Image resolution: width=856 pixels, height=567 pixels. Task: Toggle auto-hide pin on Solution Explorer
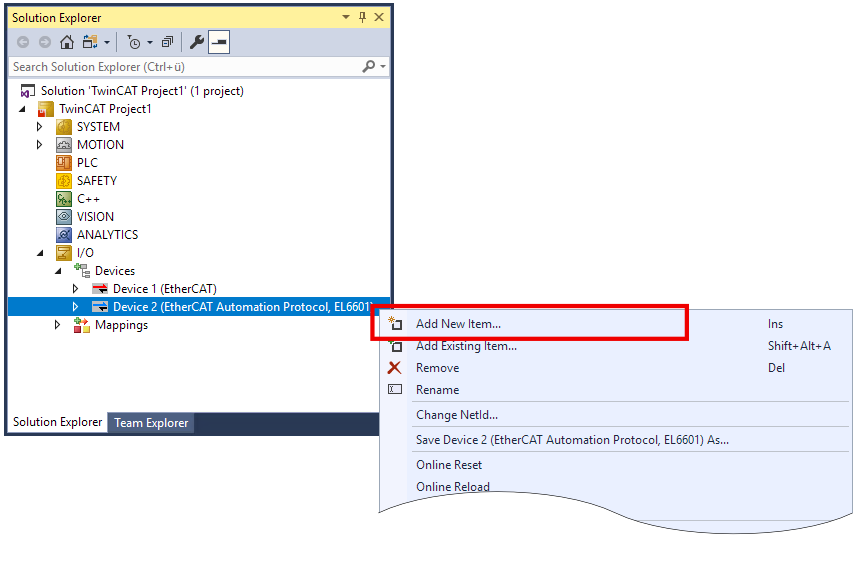click(x=362, y=17)
